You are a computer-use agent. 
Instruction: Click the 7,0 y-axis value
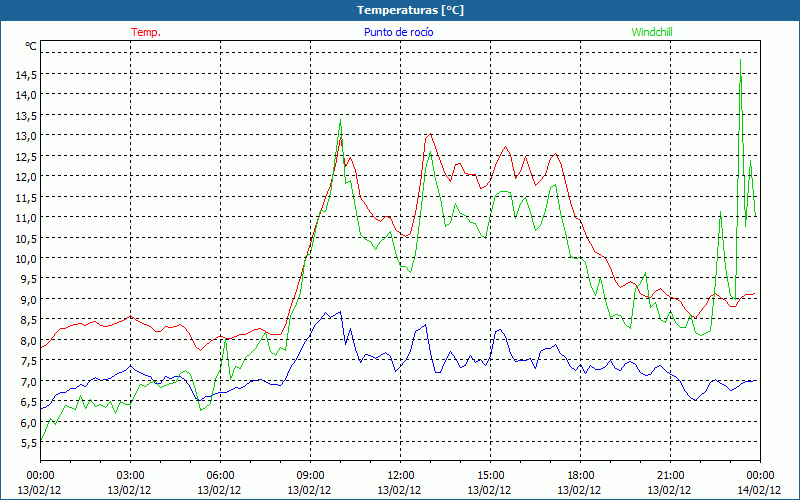pos(29,382)
